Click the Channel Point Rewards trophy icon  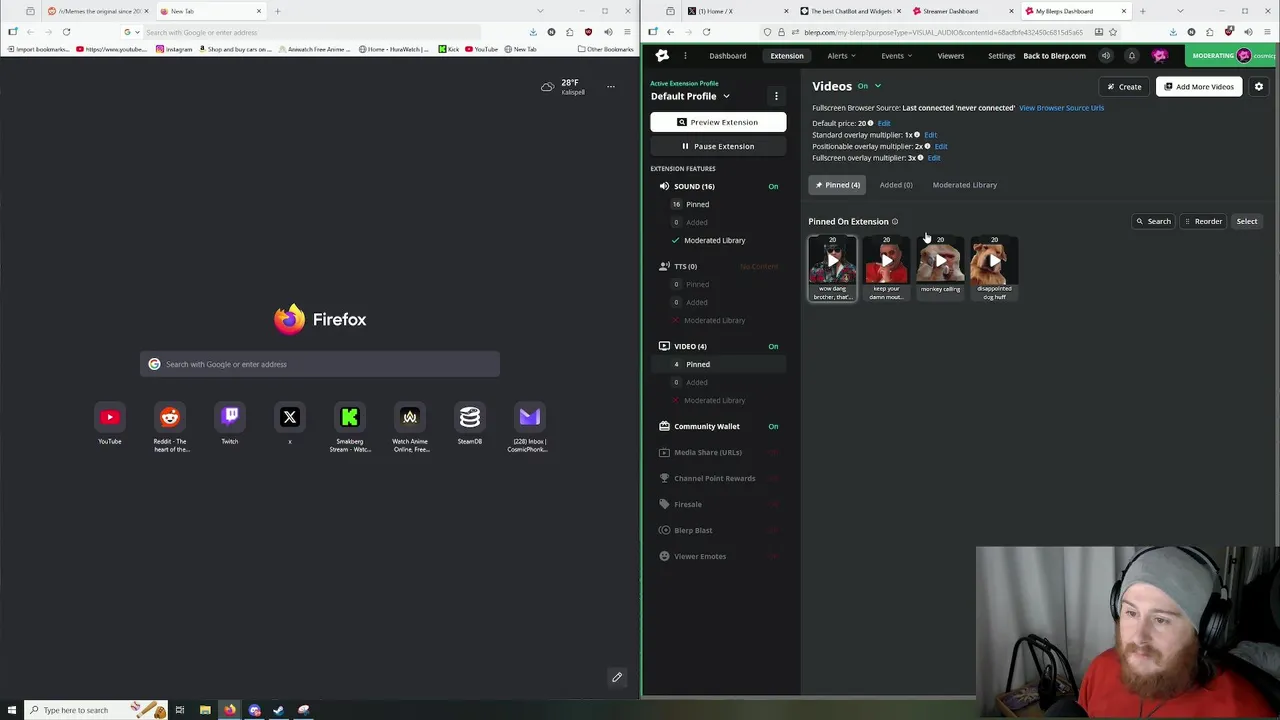click(x=664, y=478)
